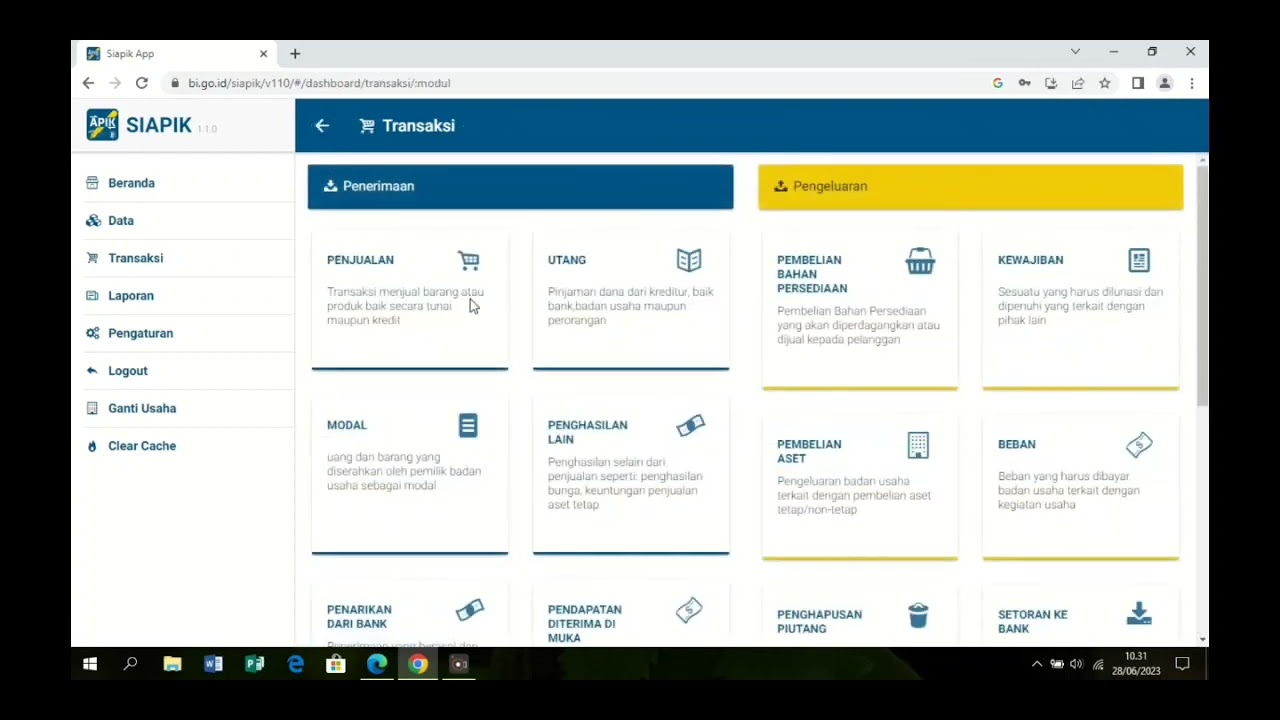The height and width of the screenshot is (720, 1280).
Task: Open the KEWAJIBAN card title
Action: 1030,260
